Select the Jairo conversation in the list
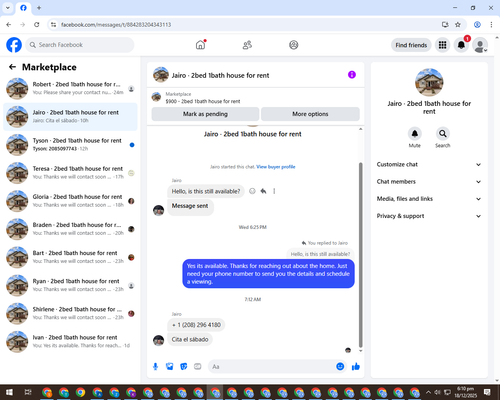The height and width of the screenshot is (400, 500). (70, 117)
